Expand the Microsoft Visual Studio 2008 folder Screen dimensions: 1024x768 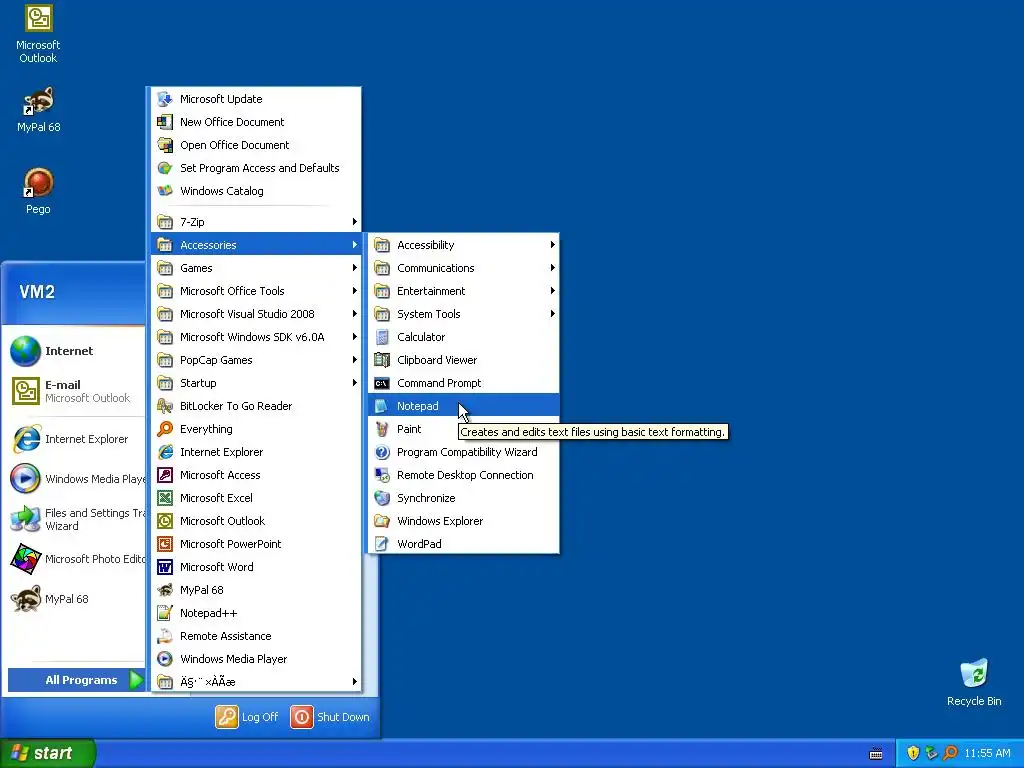coord(256,314)
